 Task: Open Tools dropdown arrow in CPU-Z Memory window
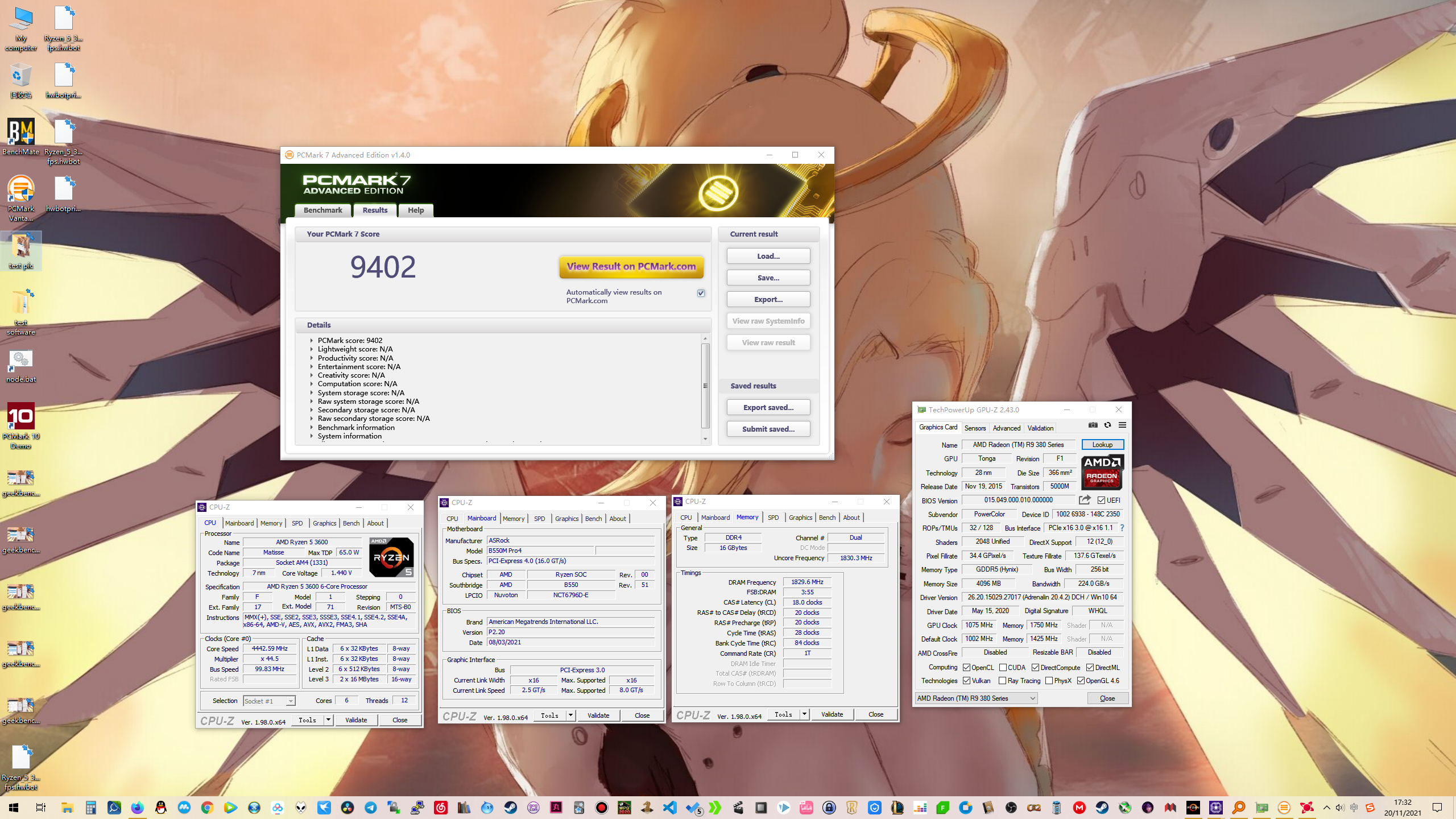[x=804, y=714]
